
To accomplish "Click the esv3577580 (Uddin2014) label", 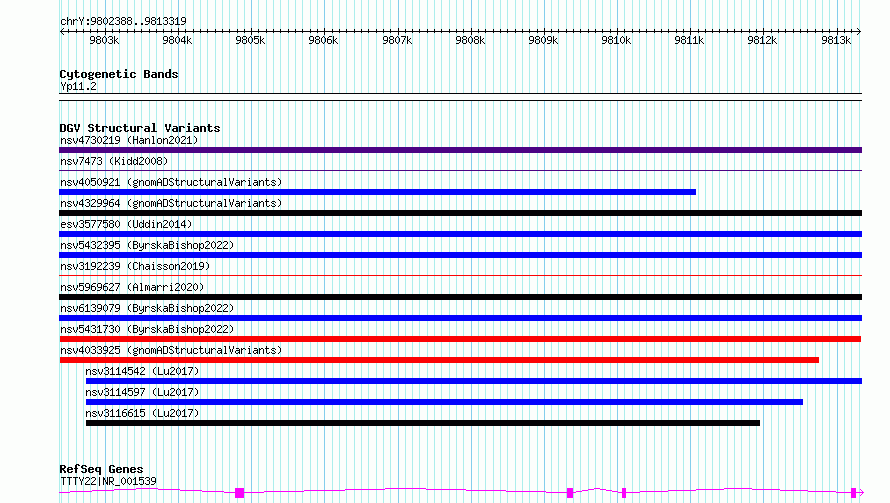I will (x=126, y=224).
